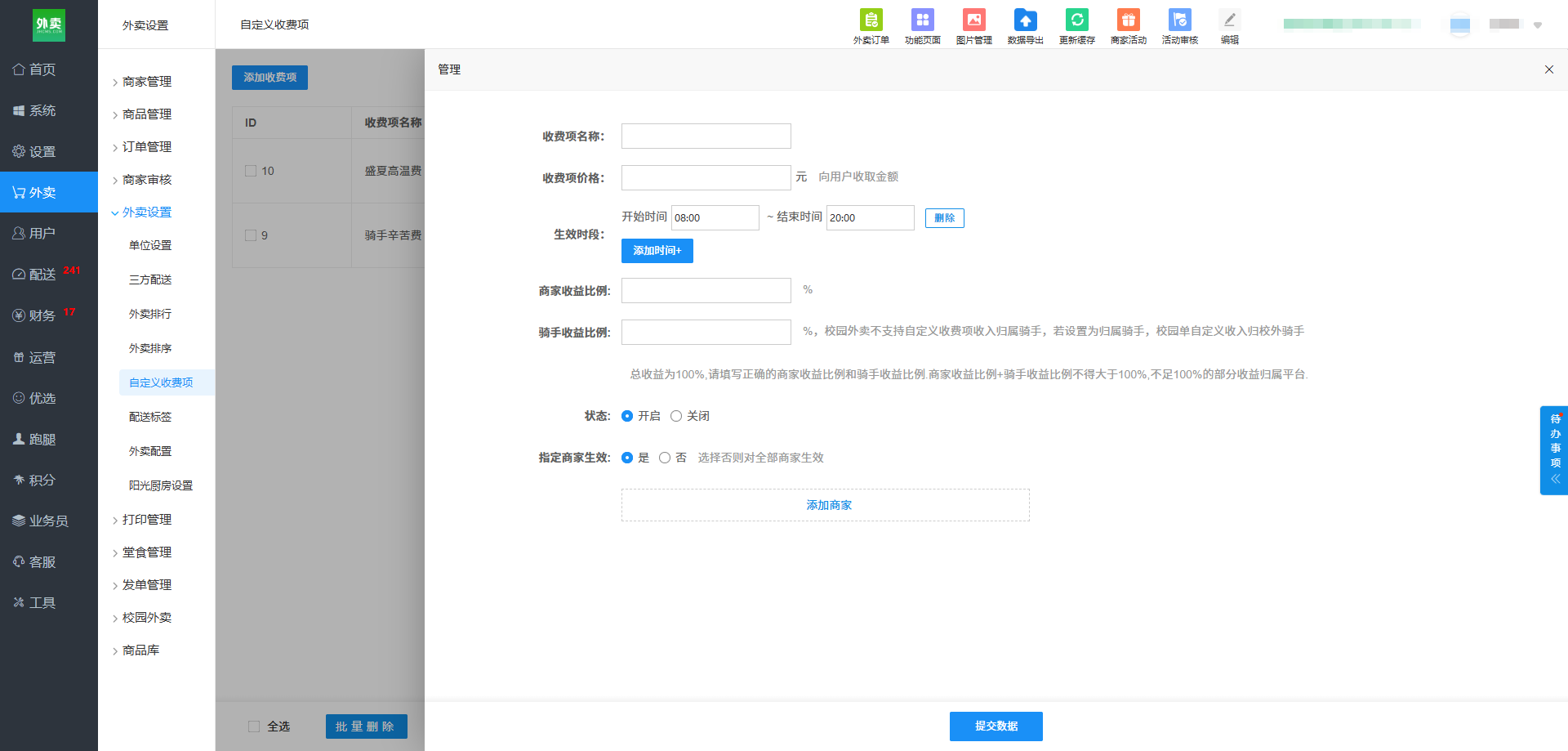Click the 收费项名称 input field
This screenshot has height=751, width=1568.
click(x=706, y=136)
